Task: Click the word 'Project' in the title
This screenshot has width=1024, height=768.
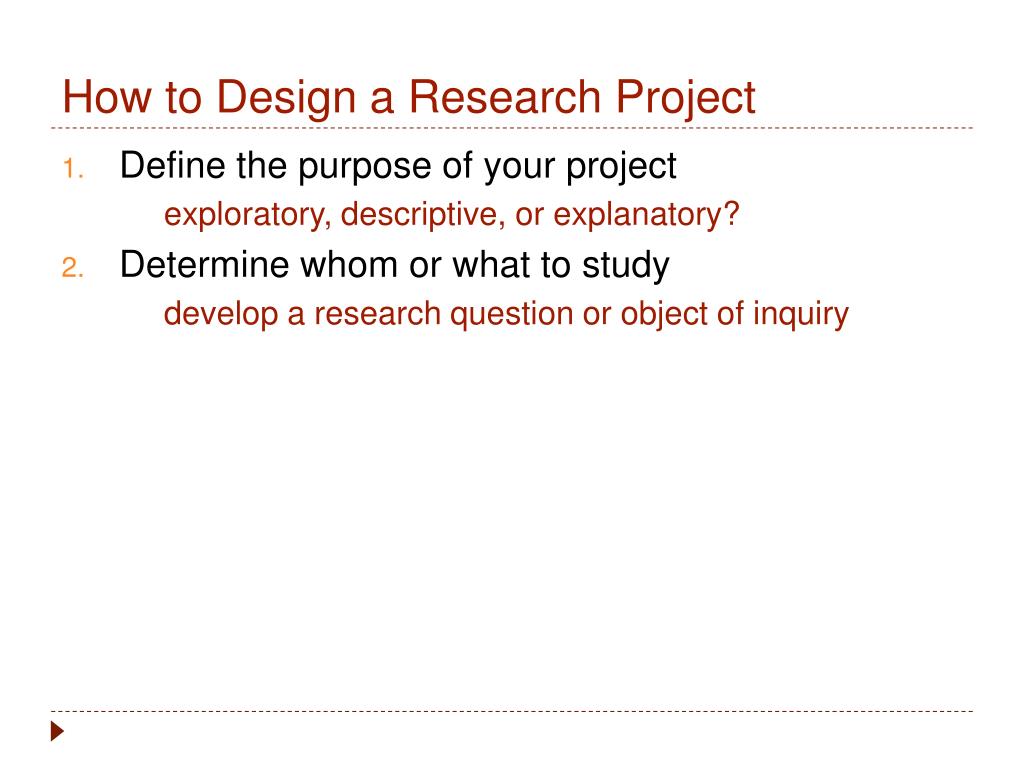Action: pyautogui.click(x=686, y=99)
